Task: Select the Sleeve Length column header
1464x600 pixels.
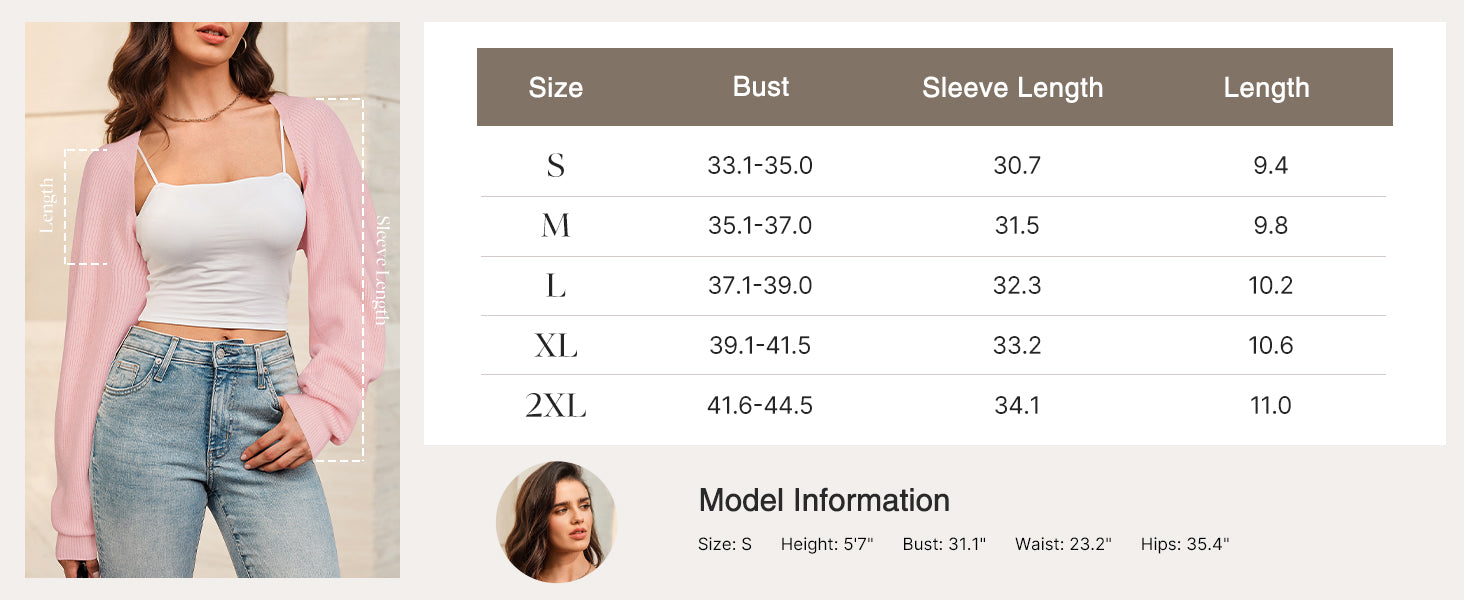Action: coord(1012,88)
